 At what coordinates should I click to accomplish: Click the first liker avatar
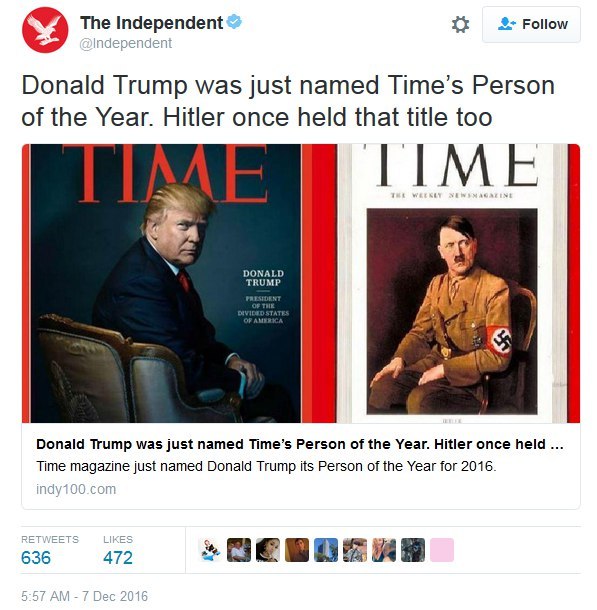tap(210, 550)
